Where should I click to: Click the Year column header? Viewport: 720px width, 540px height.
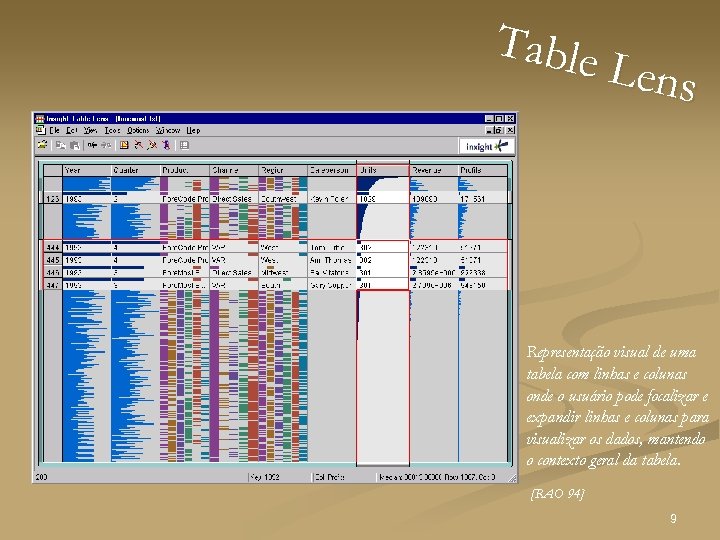click(x=87, y=170)
